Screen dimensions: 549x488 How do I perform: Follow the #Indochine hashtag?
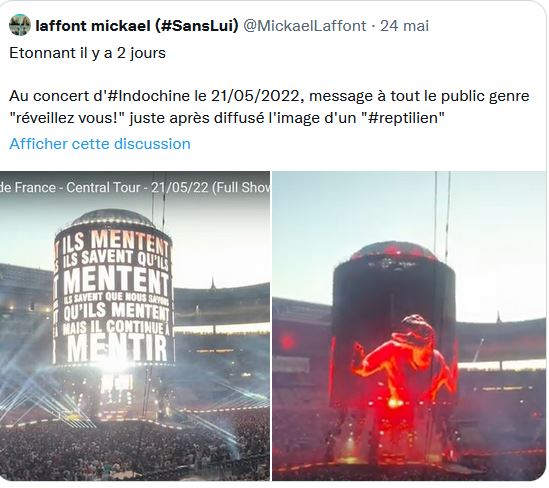148,96
